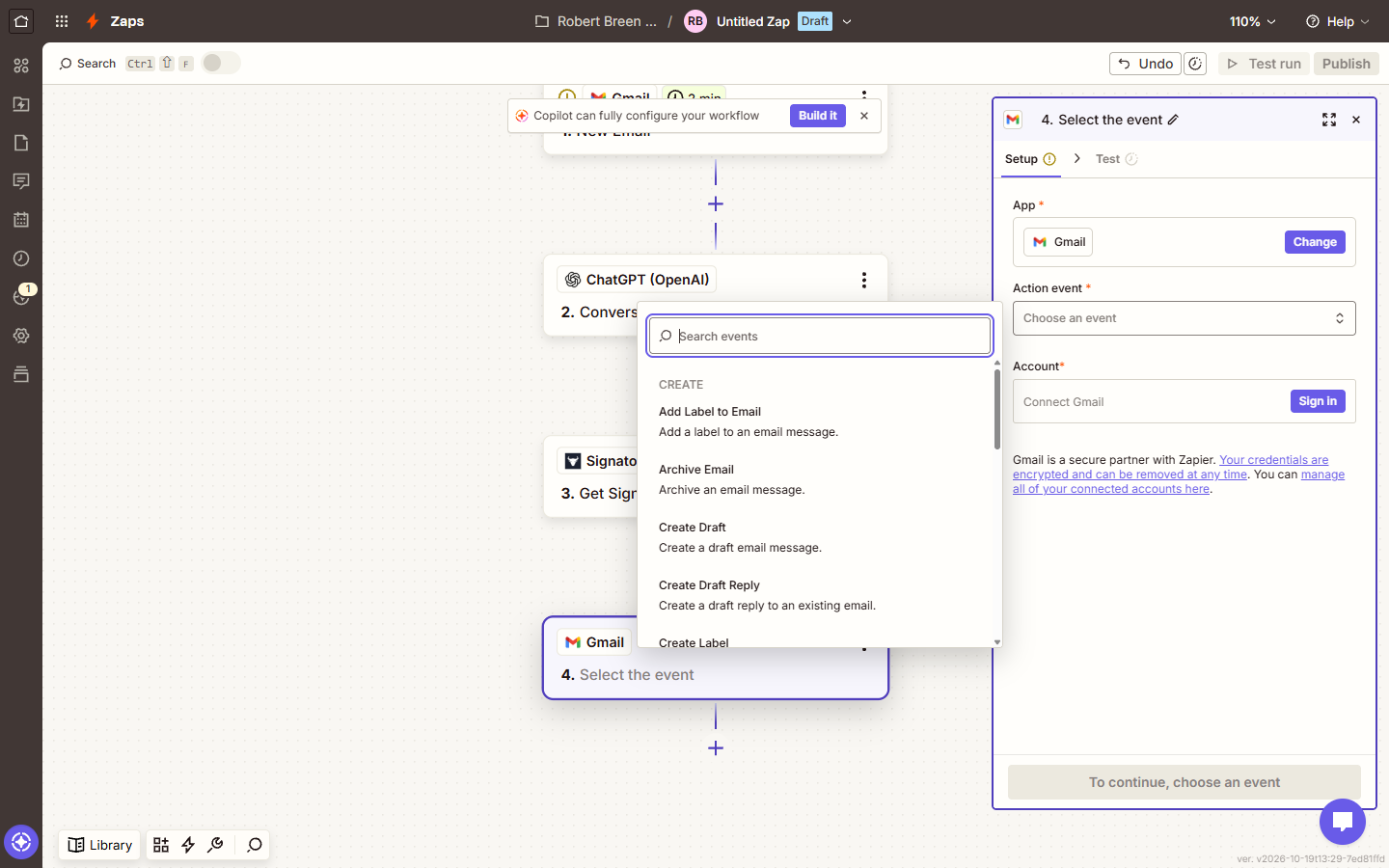Image resolution: width=1389 pixels, height=868 pixels.
Task: Expand the Help menu
Action: [1340, 21]
